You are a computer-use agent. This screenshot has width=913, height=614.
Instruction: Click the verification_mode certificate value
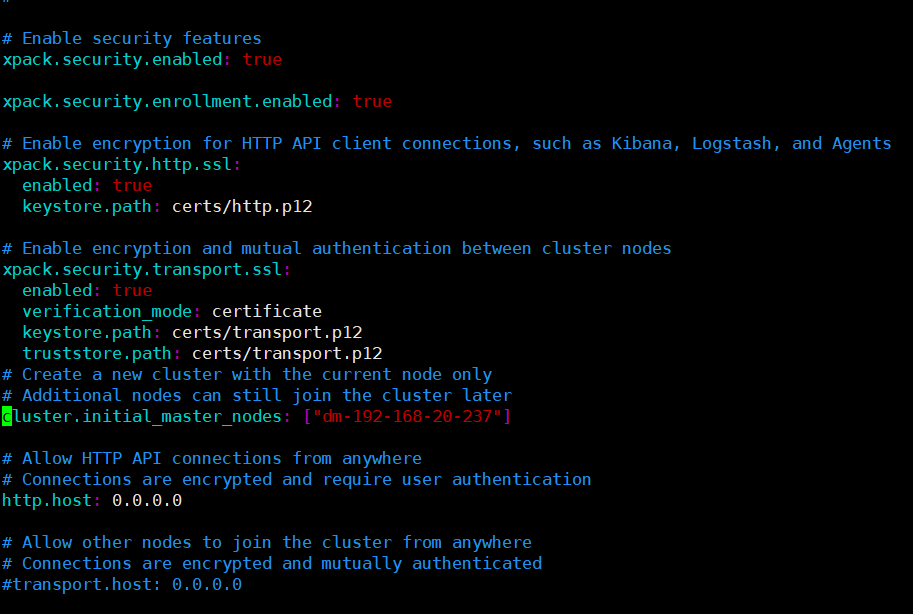tap(267, 312)
